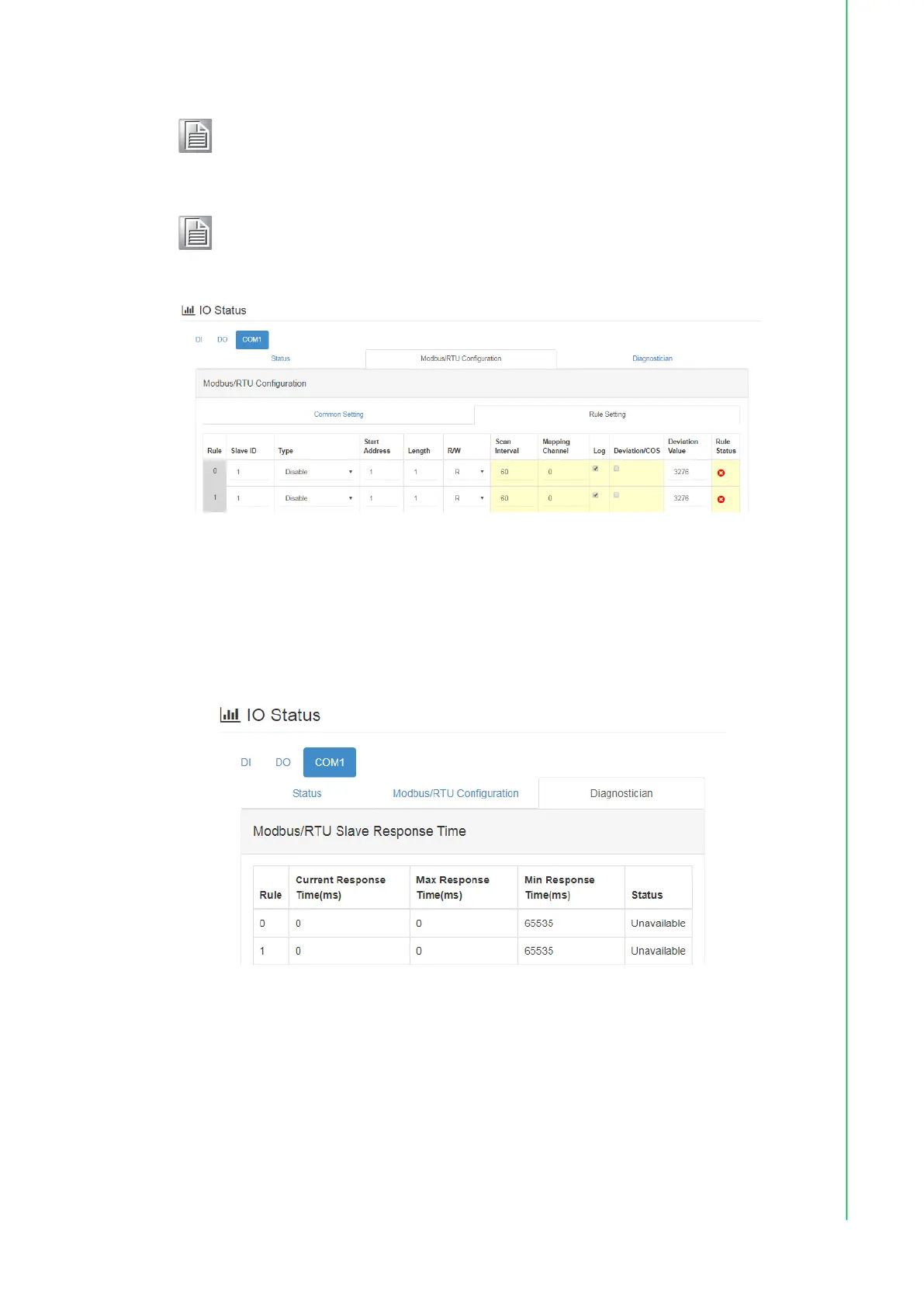This screenshot has width=924, height=1307.
Task: Click the 65535 value in rule 0 row
Action: [x=538, y=923]
